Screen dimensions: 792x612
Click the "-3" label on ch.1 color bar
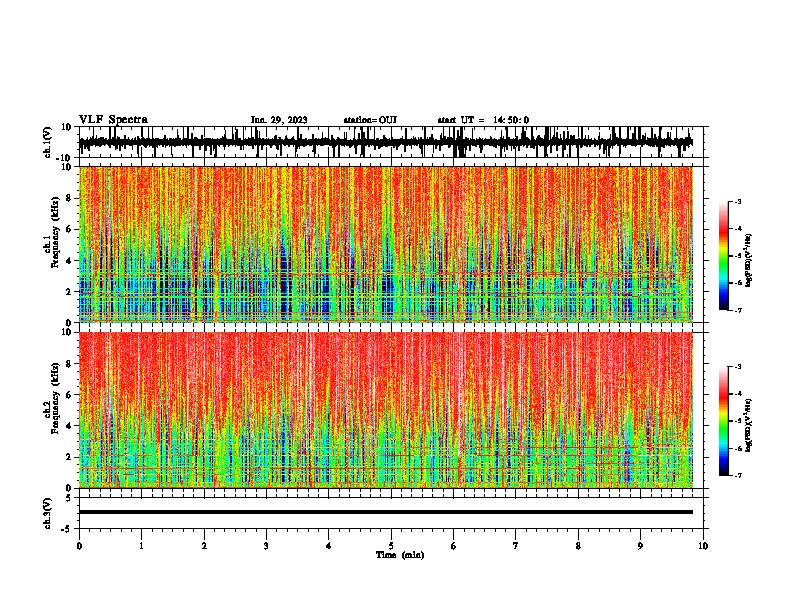(x=737, y=202)
